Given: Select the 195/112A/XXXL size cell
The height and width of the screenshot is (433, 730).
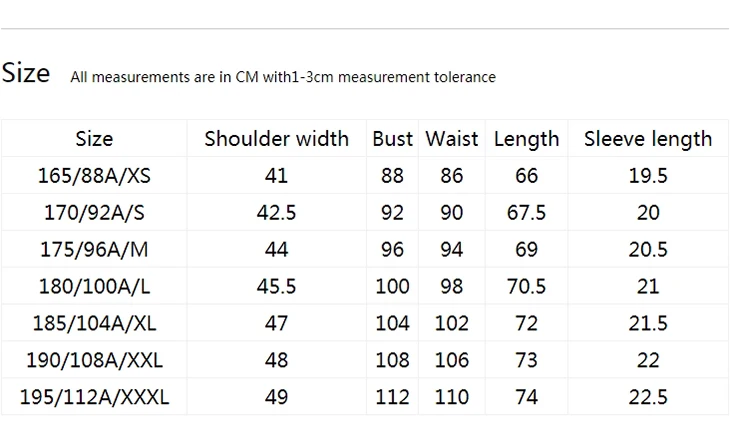Looking at the screenshot, I should tap(95, 397).
